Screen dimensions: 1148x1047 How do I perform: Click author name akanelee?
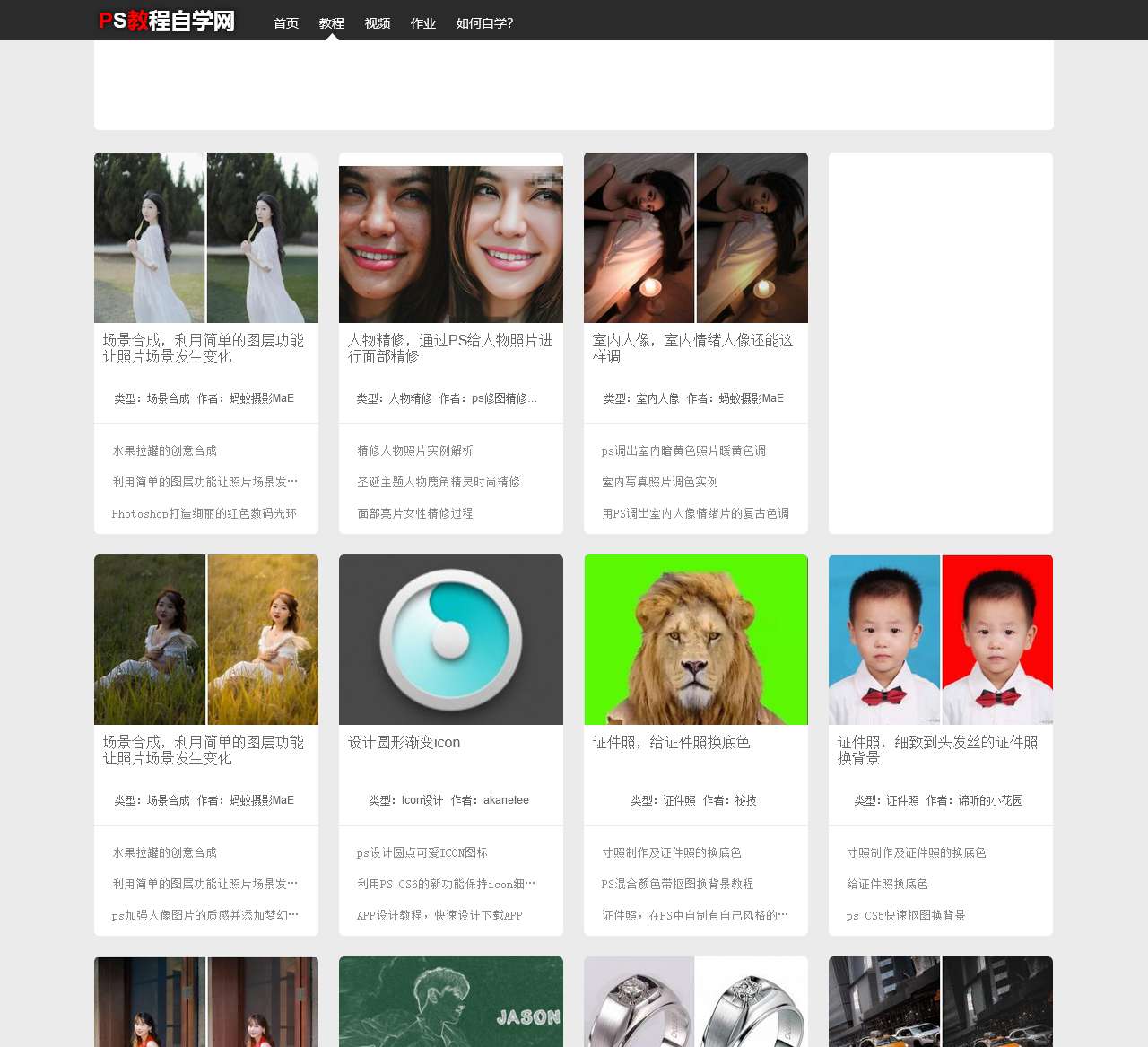coord(506,800)
